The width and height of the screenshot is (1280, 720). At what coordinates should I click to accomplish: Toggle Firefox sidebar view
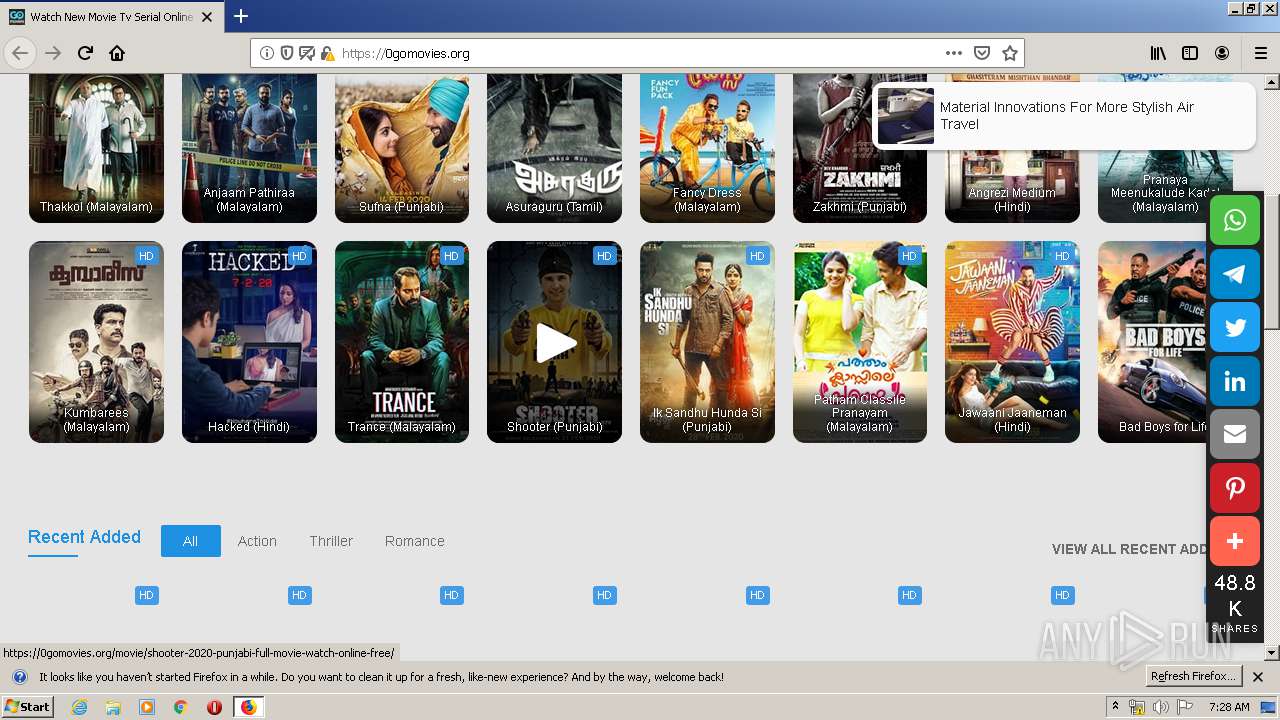coord(1190,53)
